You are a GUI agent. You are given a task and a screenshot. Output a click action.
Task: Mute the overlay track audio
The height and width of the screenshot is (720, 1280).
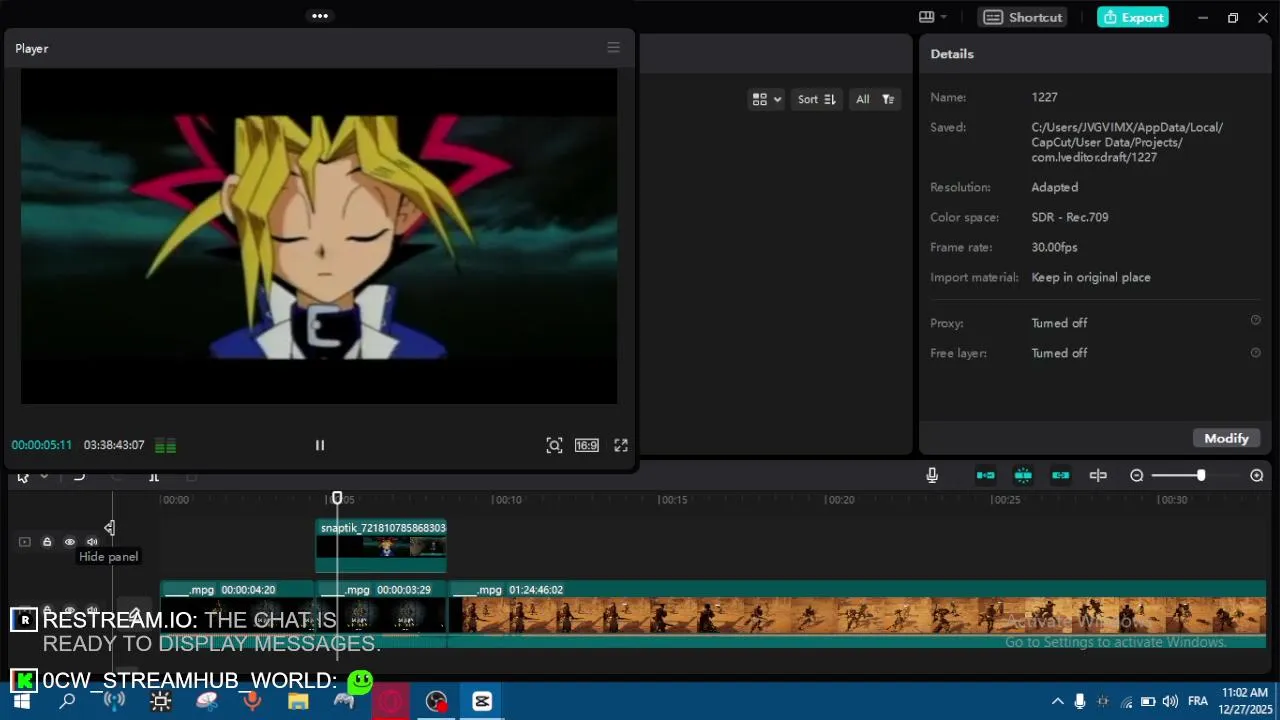[92, 542]
